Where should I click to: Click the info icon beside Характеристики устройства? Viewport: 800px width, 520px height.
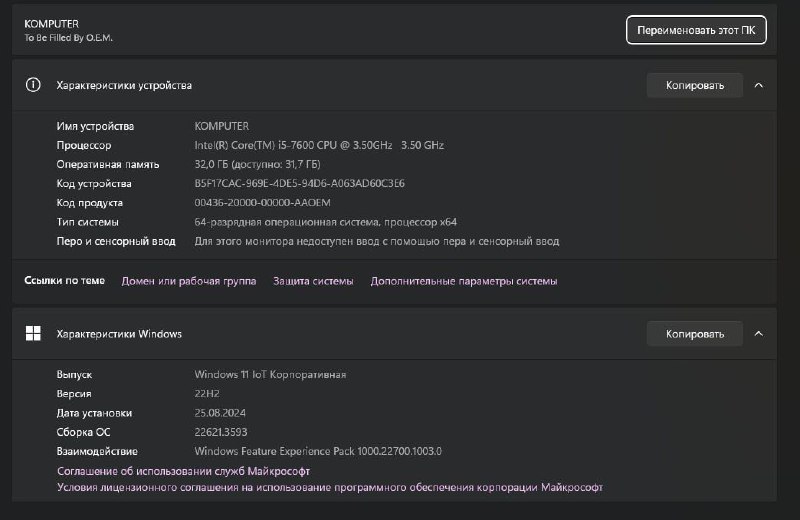point(33,85)
